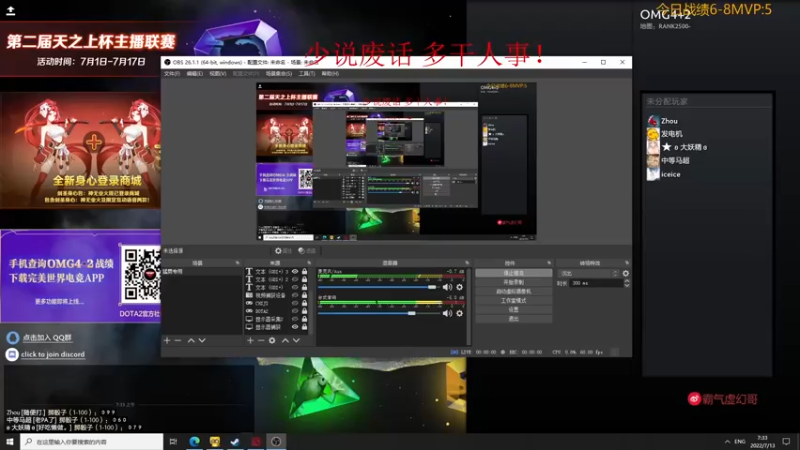Open Microsoft Edge from the taskbar

(x=194, y=441)
